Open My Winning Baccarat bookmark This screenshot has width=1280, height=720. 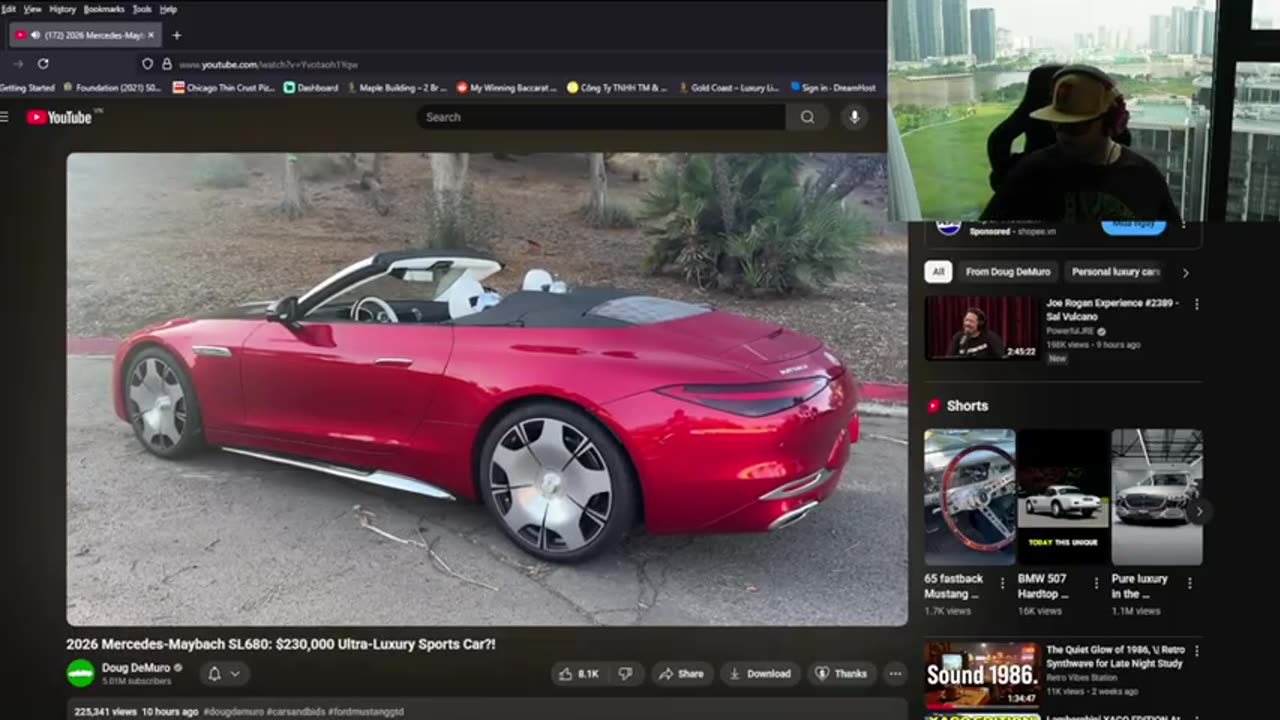point(507,88)
